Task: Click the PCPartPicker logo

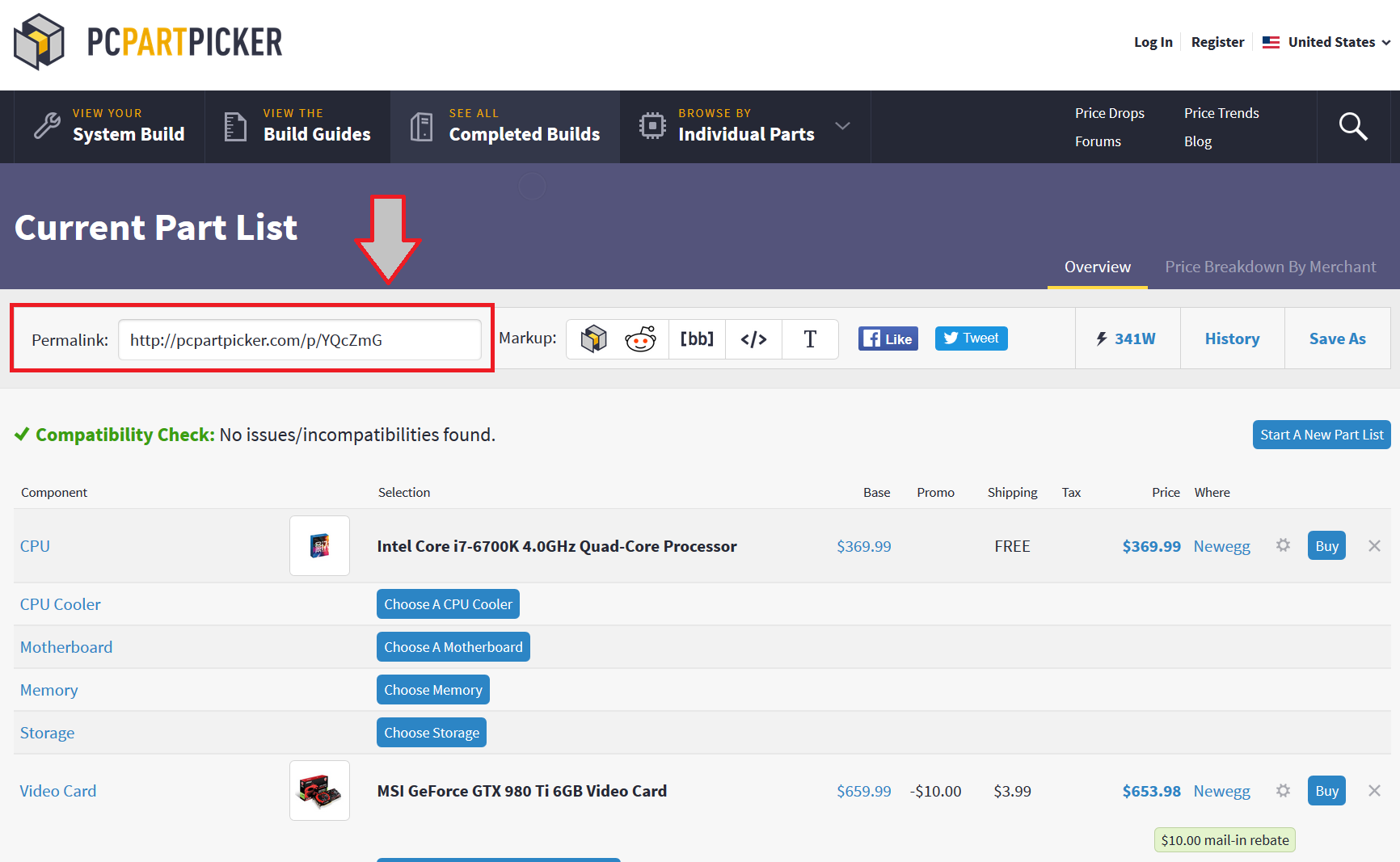Action: [x=148, y=42]
